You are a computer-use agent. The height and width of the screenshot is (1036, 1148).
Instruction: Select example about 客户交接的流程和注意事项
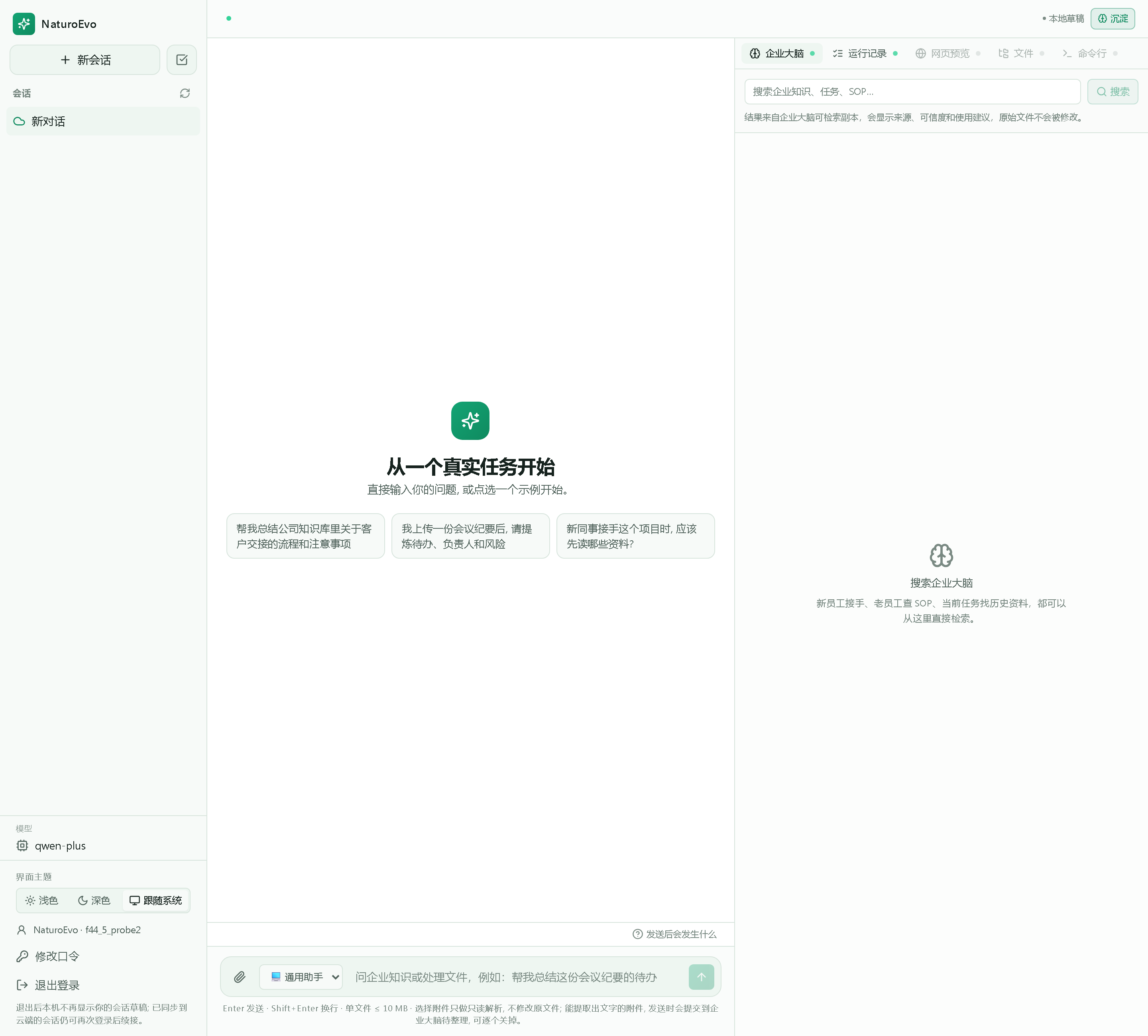306,536
